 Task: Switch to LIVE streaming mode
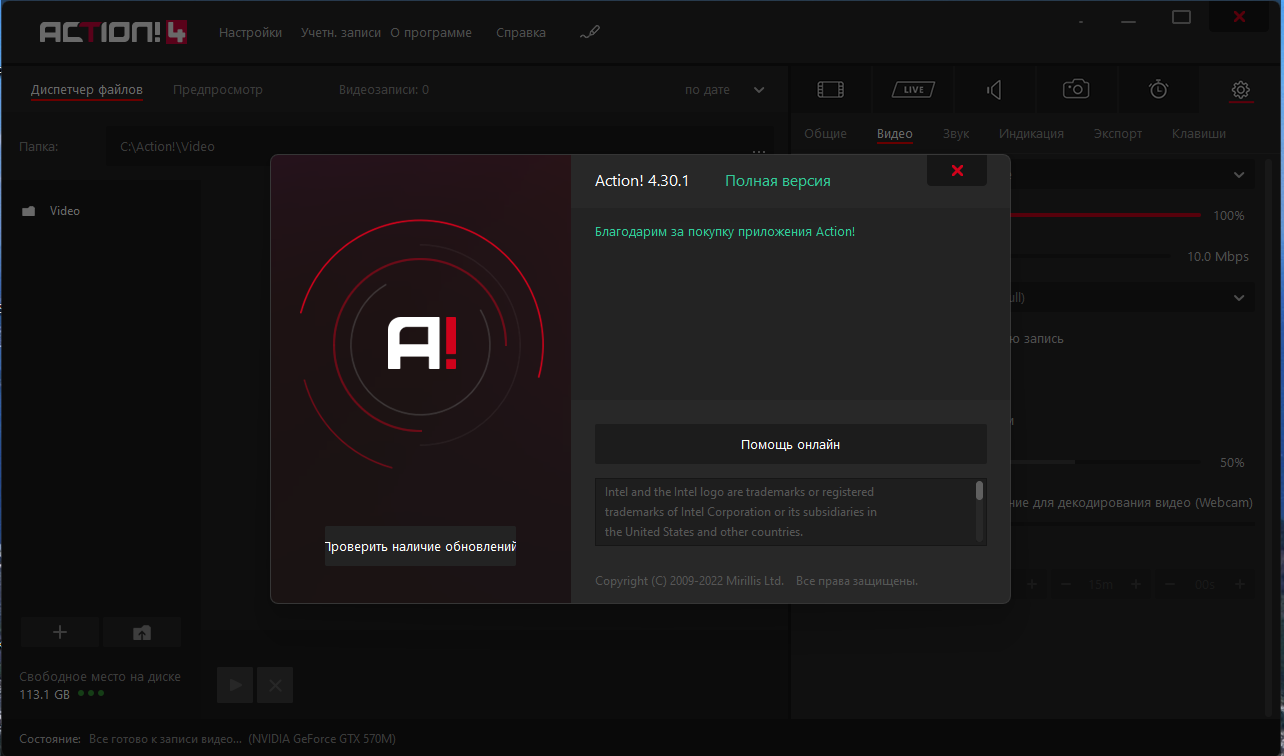912,90
